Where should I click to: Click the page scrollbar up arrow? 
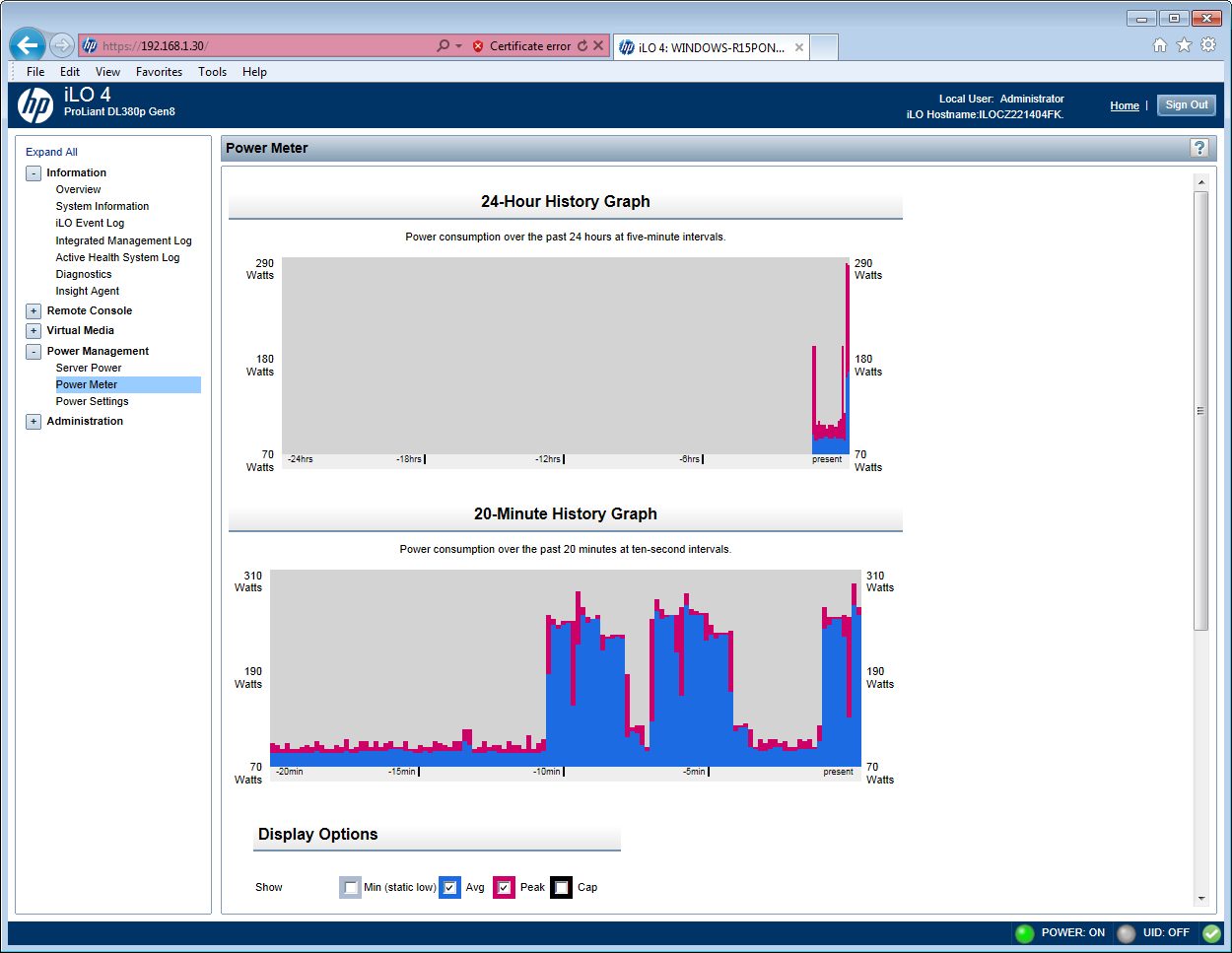(x=1200, y=182)
